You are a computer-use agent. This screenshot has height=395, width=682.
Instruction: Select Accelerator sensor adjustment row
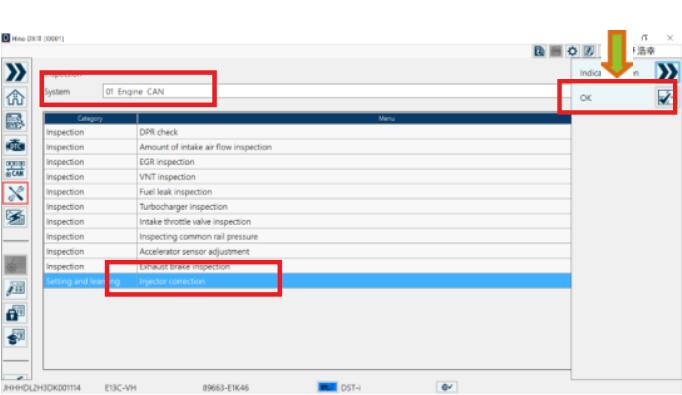click(307, 251)
